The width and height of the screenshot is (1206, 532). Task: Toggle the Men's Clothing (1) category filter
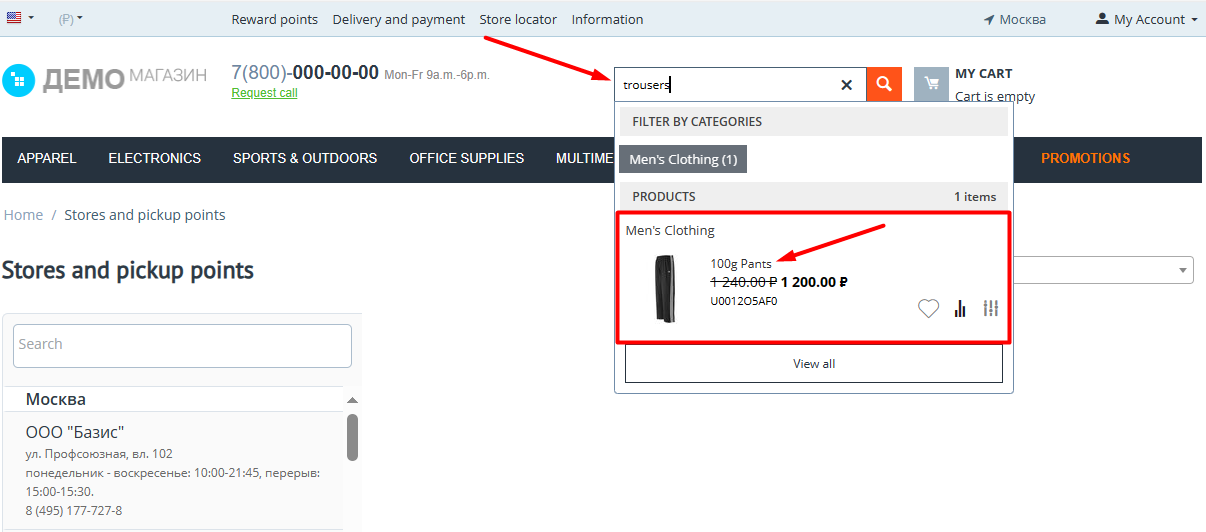(x=682, y=159)
